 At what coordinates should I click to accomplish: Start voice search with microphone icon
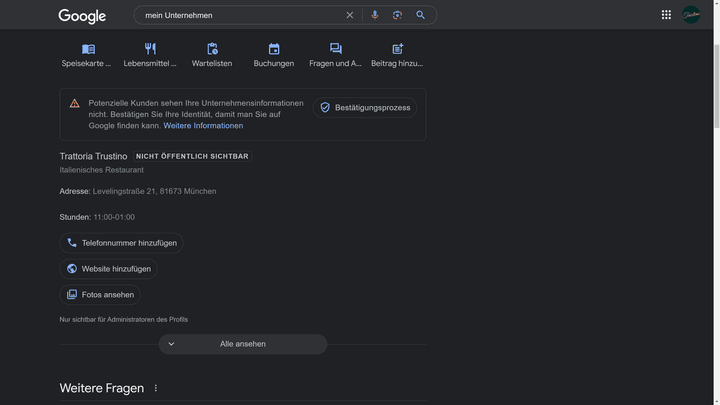click(375, 15)
